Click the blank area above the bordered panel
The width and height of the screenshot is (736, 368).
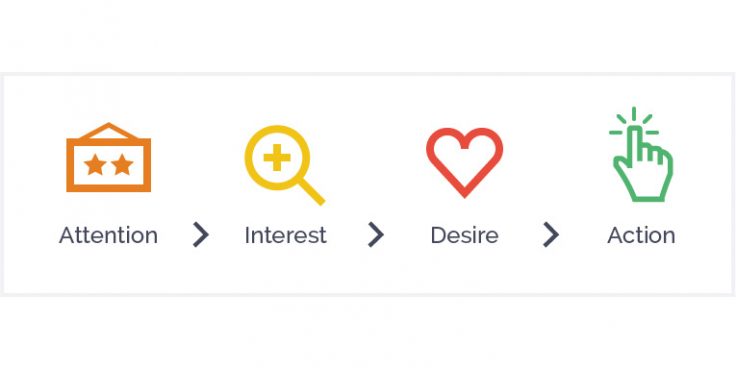368,35
